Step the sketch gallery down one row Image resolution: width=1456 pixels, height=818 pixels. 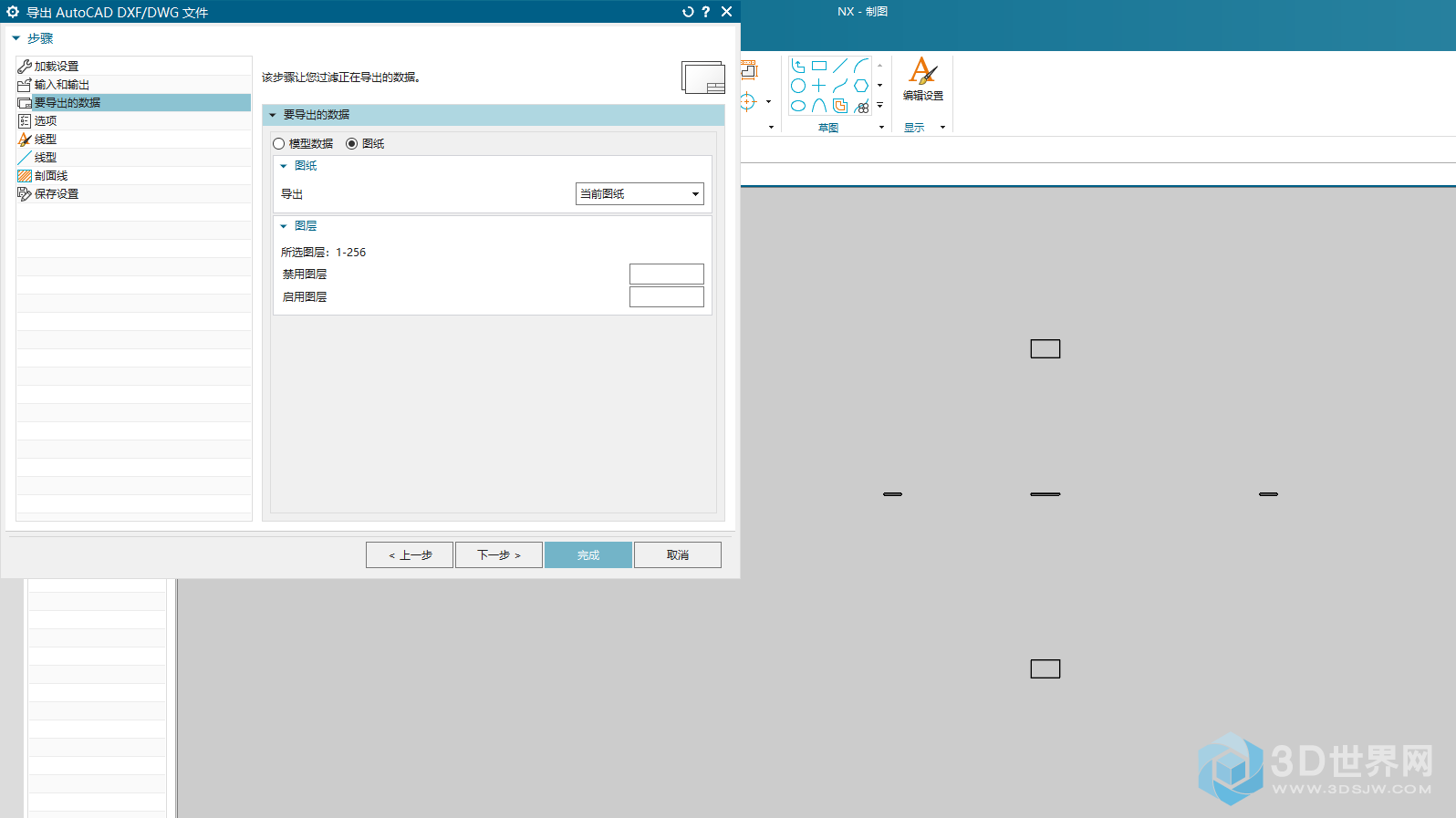879,86
